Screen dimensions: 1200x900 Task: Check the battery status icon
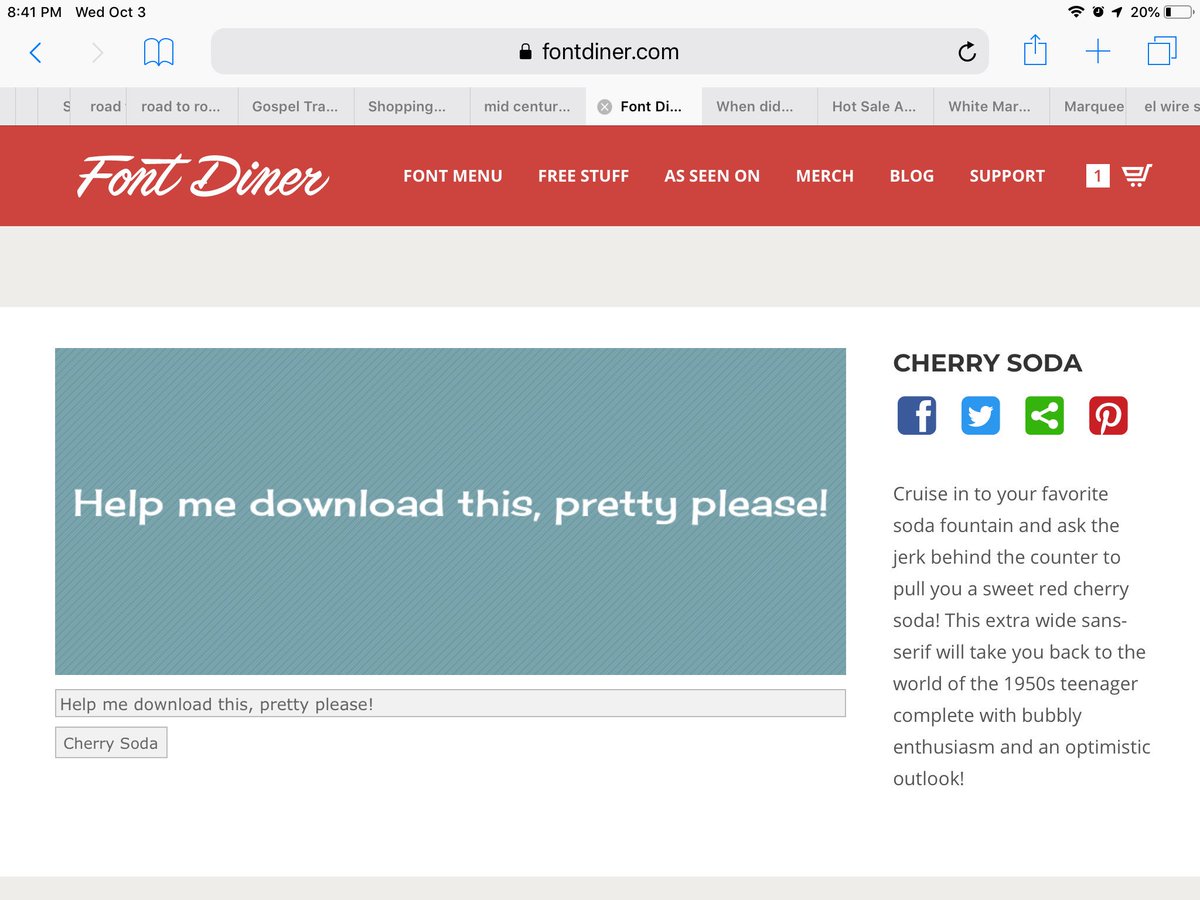[1178, 12]
